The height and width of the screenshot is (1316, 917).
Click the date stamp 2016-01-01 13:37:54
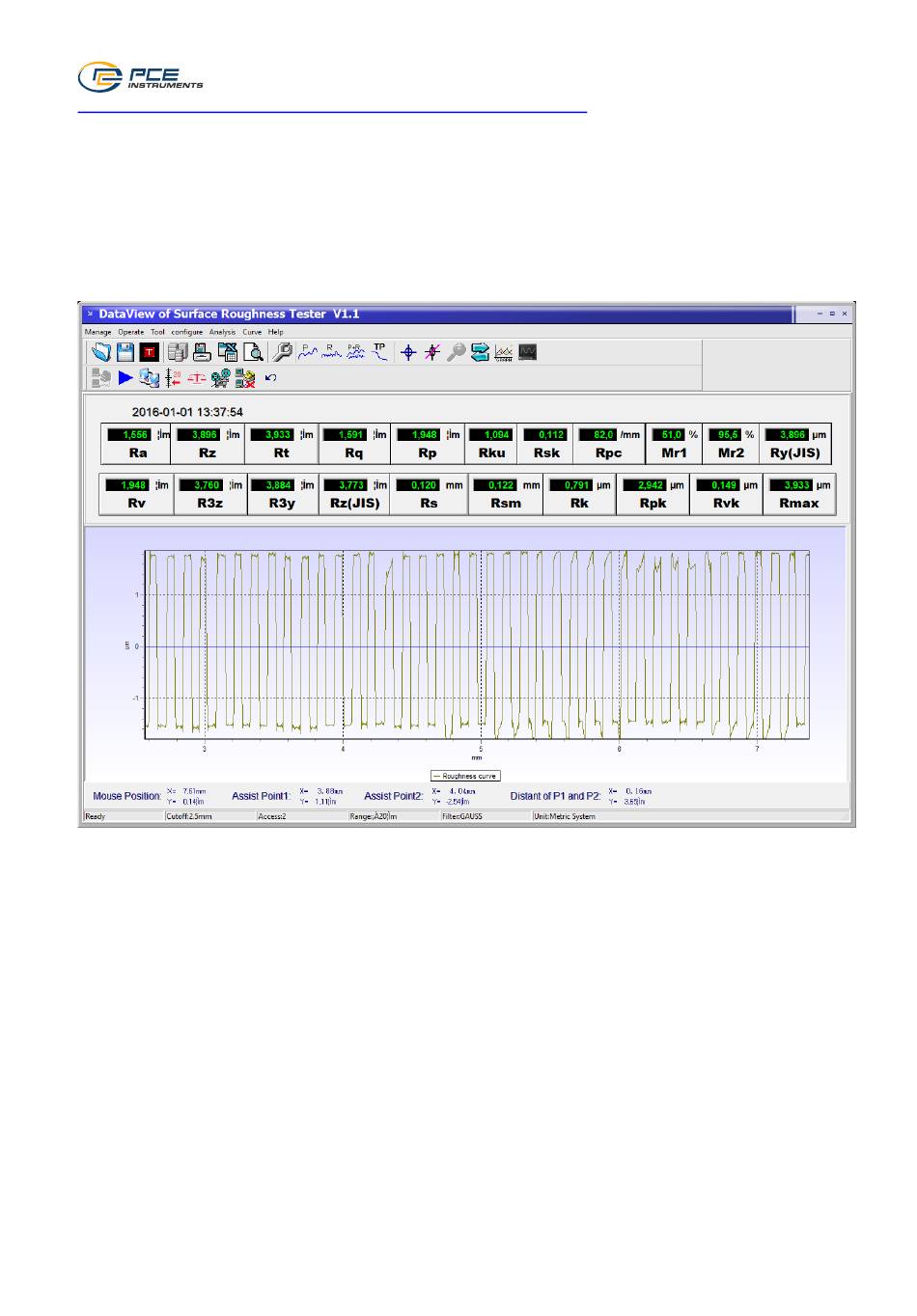(187, 412)
